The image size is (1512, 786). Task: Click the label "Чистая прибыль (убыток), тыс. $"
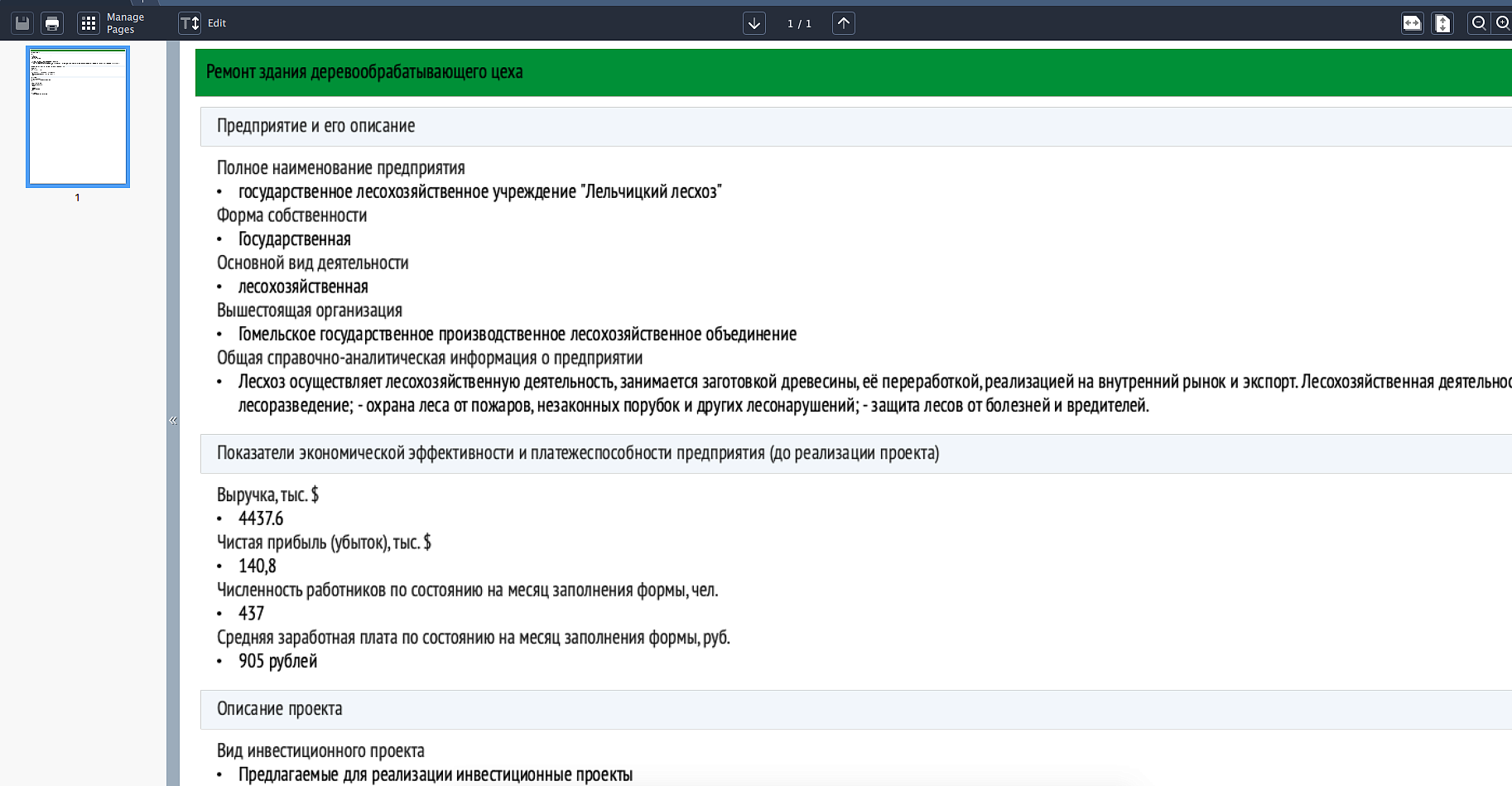[x=324, y=542]
